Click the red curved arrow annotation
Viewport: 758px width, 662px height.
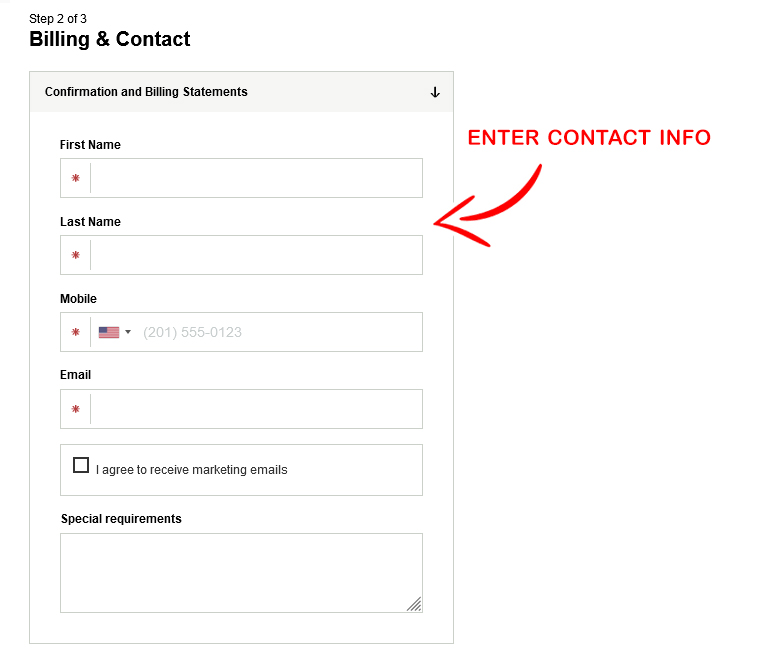(x=489, y=208)
